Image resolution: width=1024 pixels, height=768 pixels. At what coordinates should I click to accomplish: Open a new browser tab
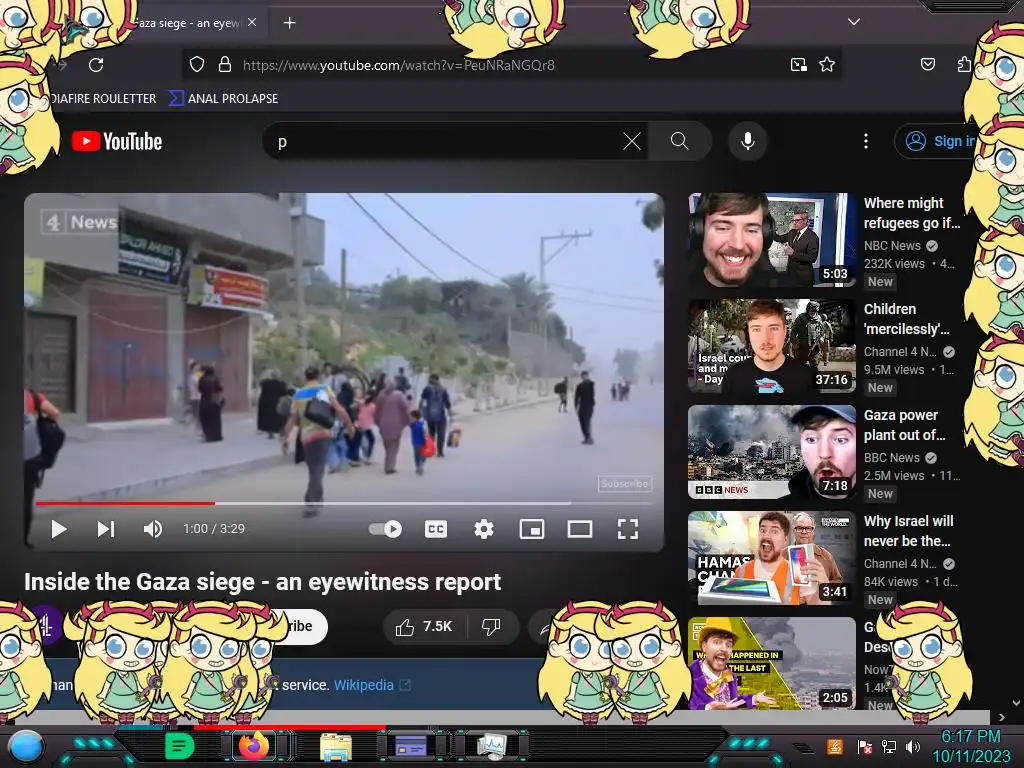[289, 23]
